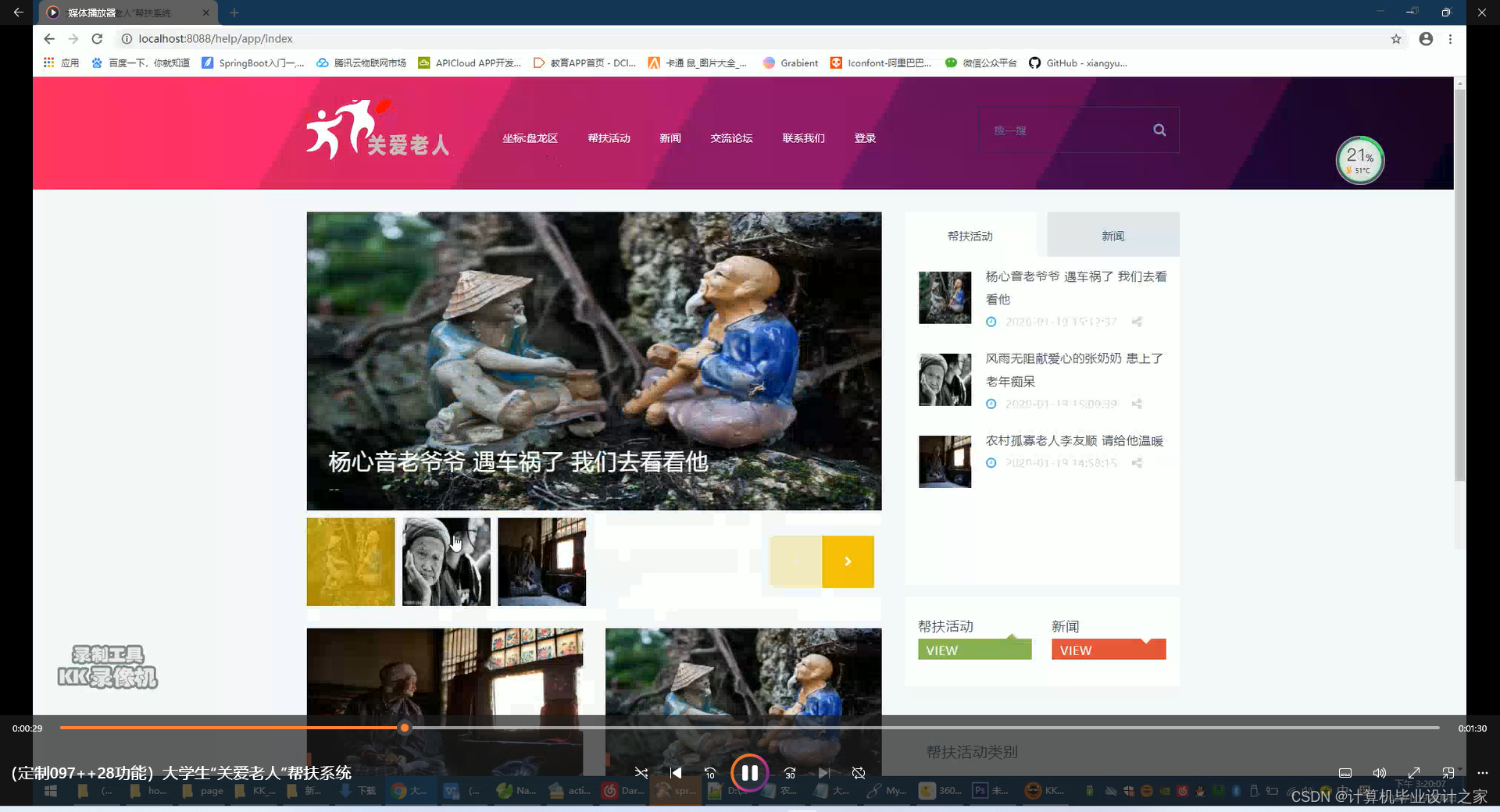Go back using the media player back arrow
Viewport: 1500px width, 812px height.
click(18, 12)
